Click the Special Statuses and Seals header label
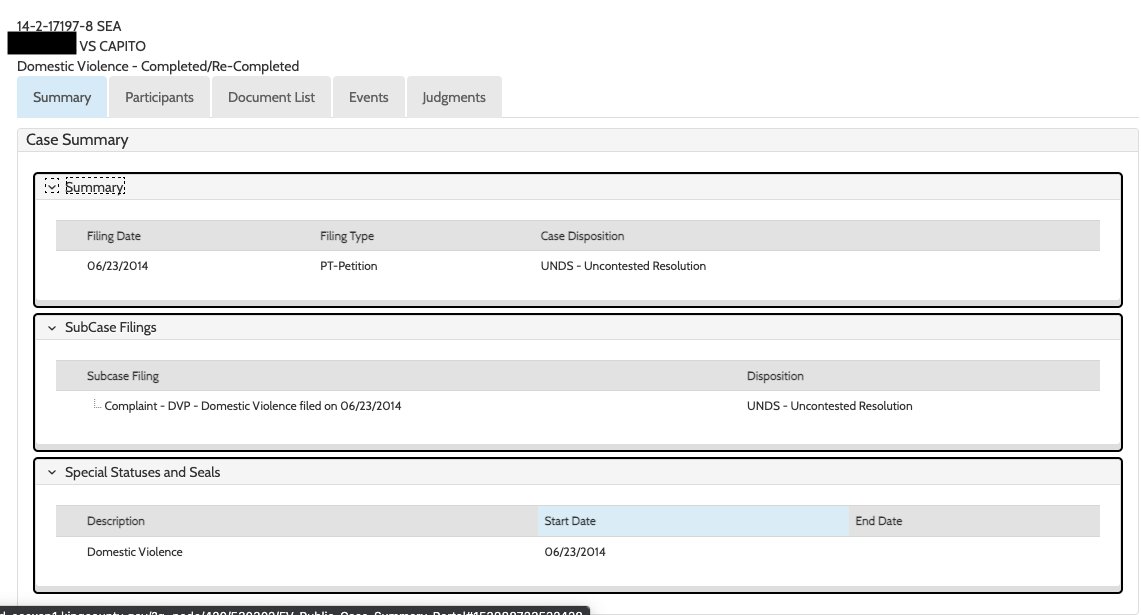The image size is (1141, 615). (143, 472)
